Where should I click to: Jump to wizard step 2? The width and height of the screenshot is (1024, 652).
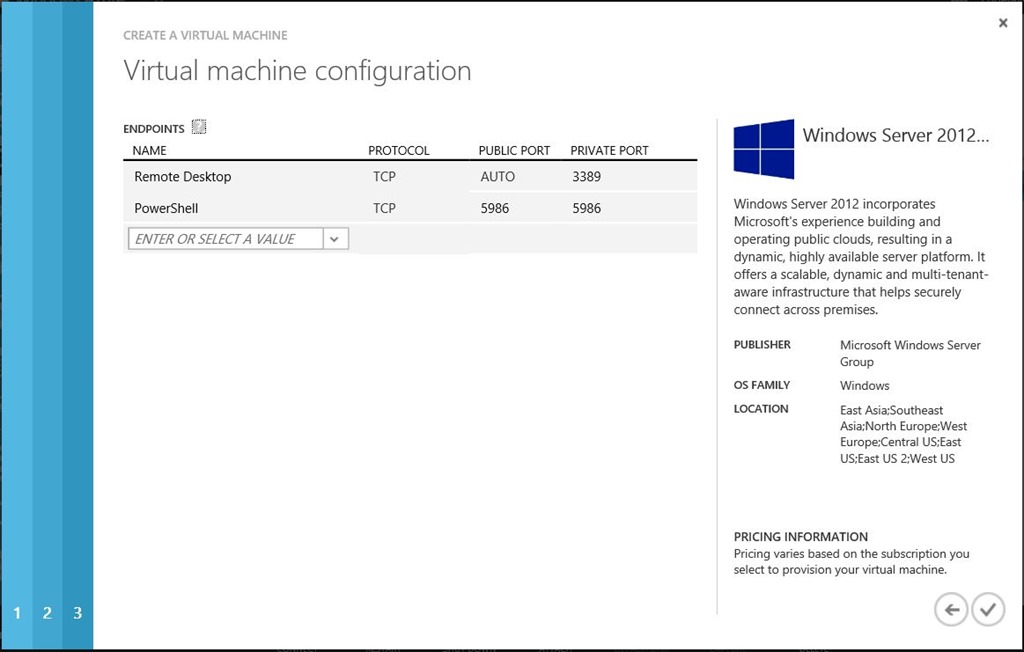coord(47,613)
